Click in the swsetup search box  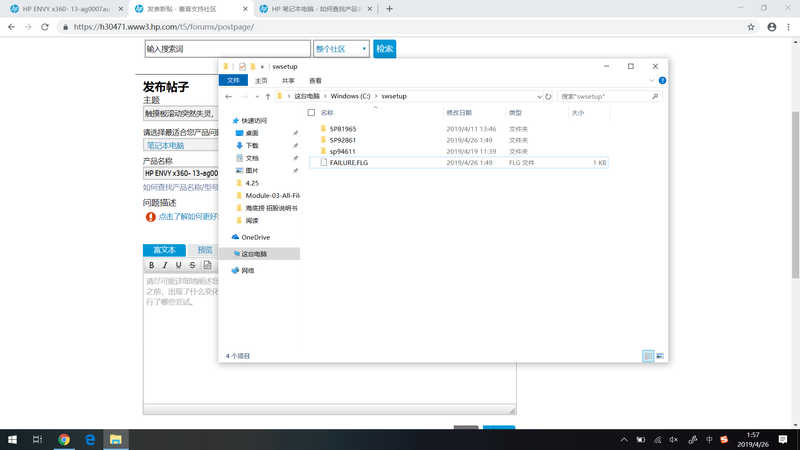pos(605,97)
